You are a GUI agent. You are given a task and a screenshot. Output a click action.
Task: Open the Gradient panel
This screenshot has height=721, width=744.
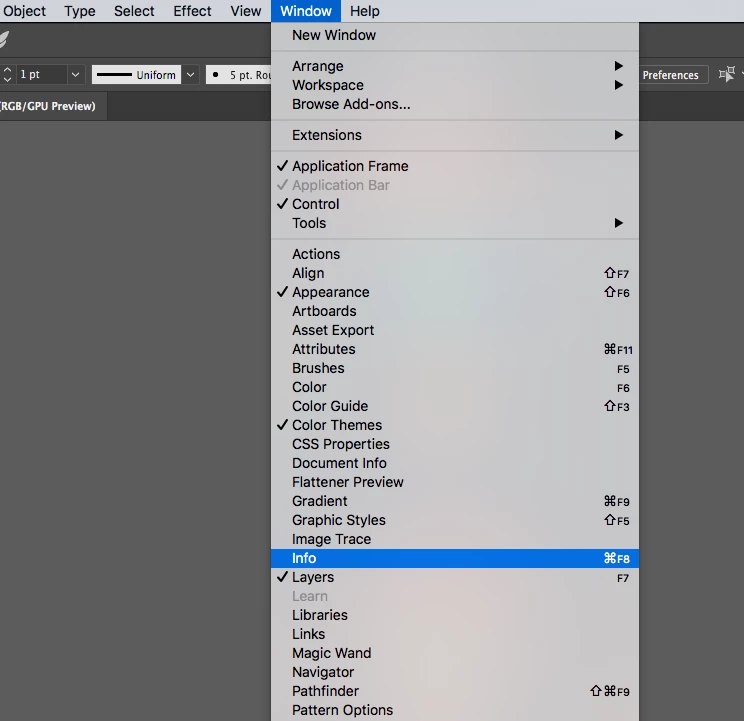[x=455, y=501]
